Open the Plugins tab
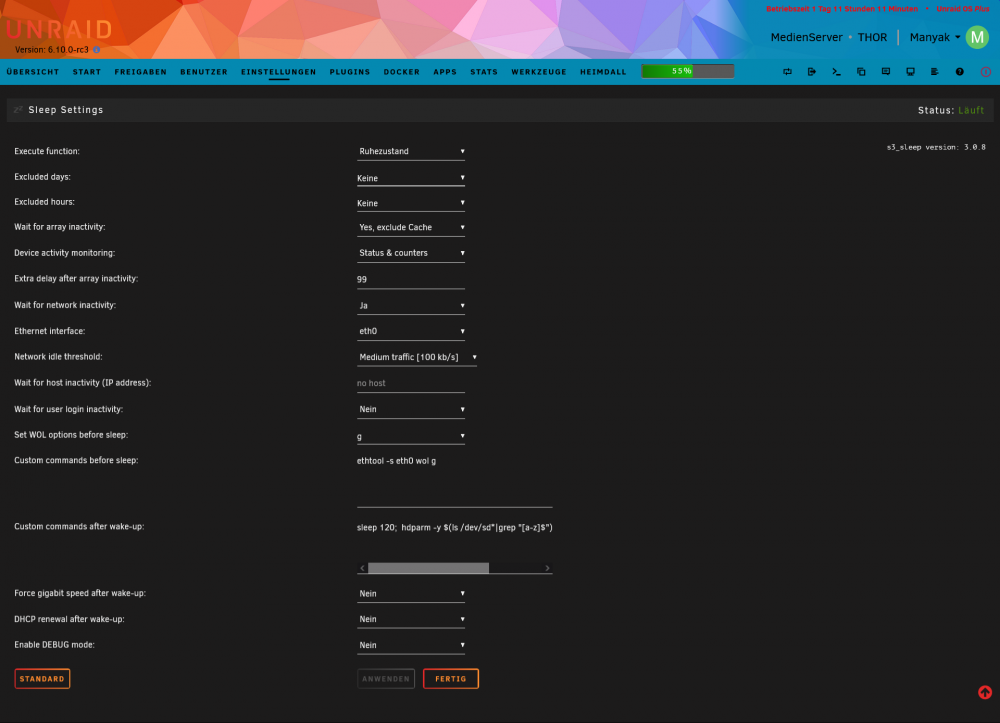 [x=349, y=72]
